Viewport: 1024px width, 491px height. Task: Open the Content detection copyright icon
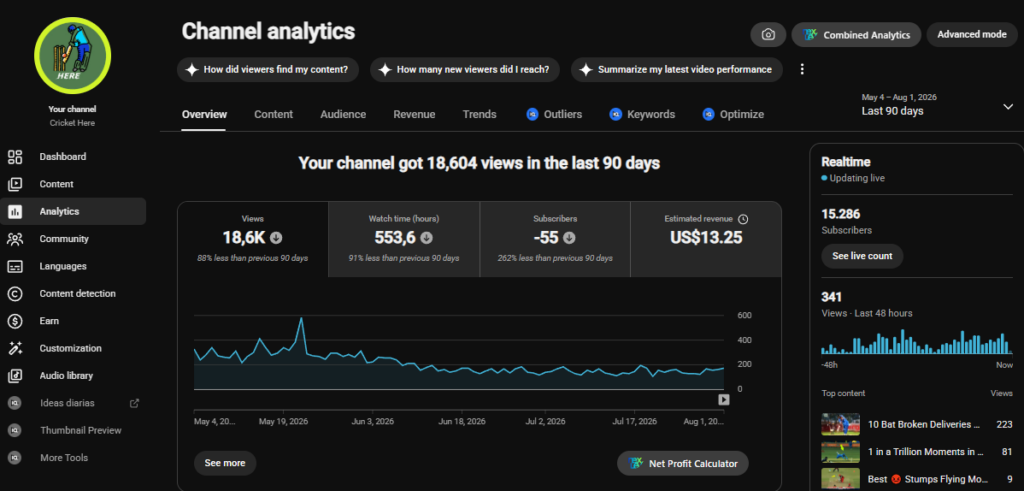[14, 294]
